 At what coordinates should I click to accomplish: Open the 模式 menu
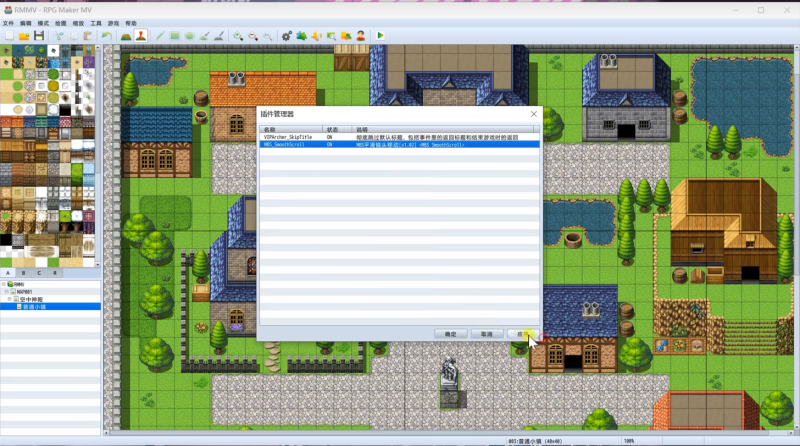[43, 23]
